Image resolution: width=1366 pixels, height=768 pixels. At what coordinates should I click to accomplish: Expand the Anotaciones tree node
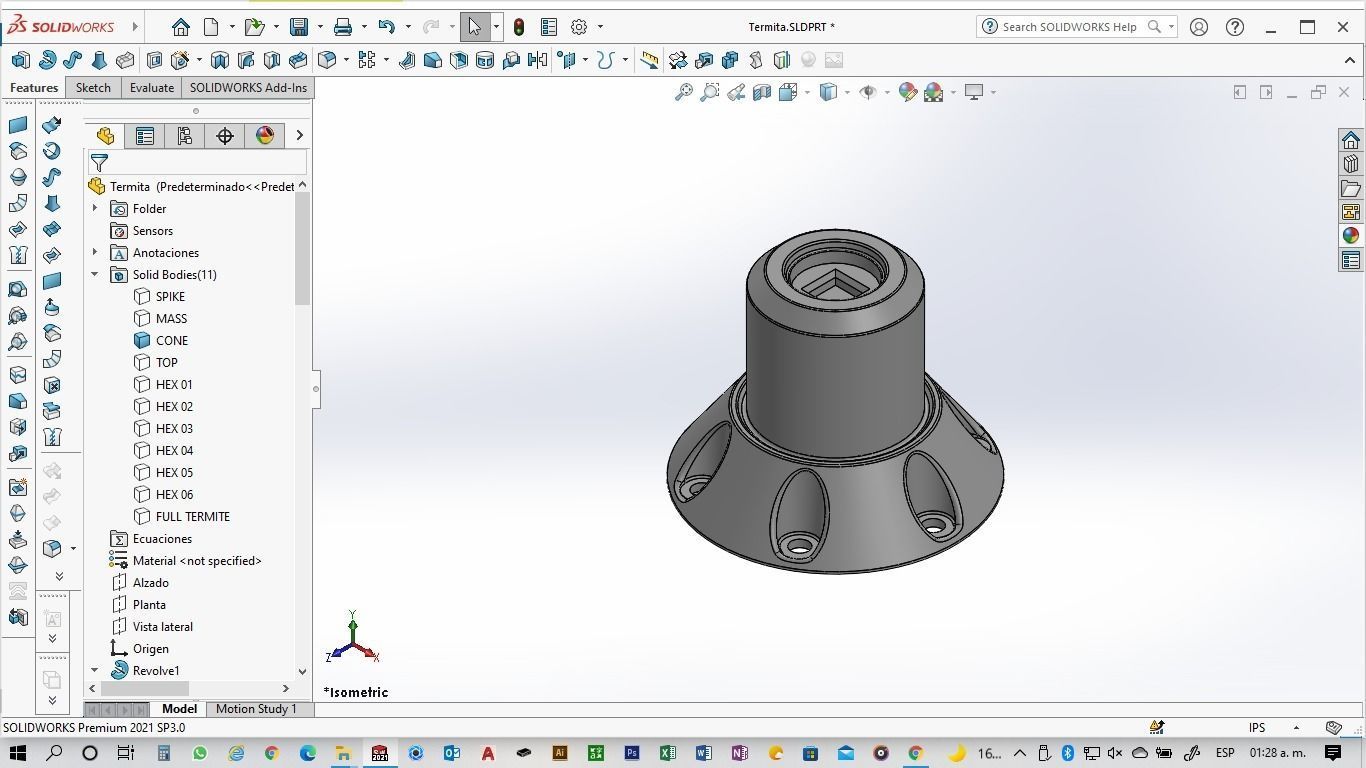click(x=95, y=252)
